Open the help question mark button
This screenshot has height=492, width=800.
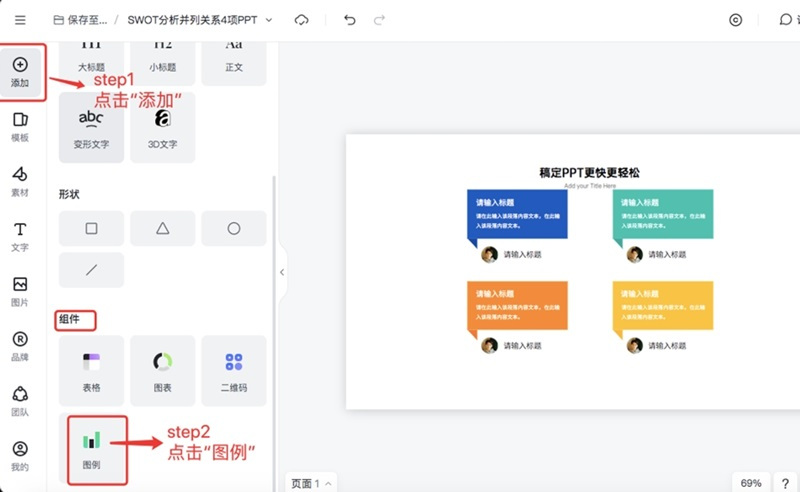pos(785,483)
